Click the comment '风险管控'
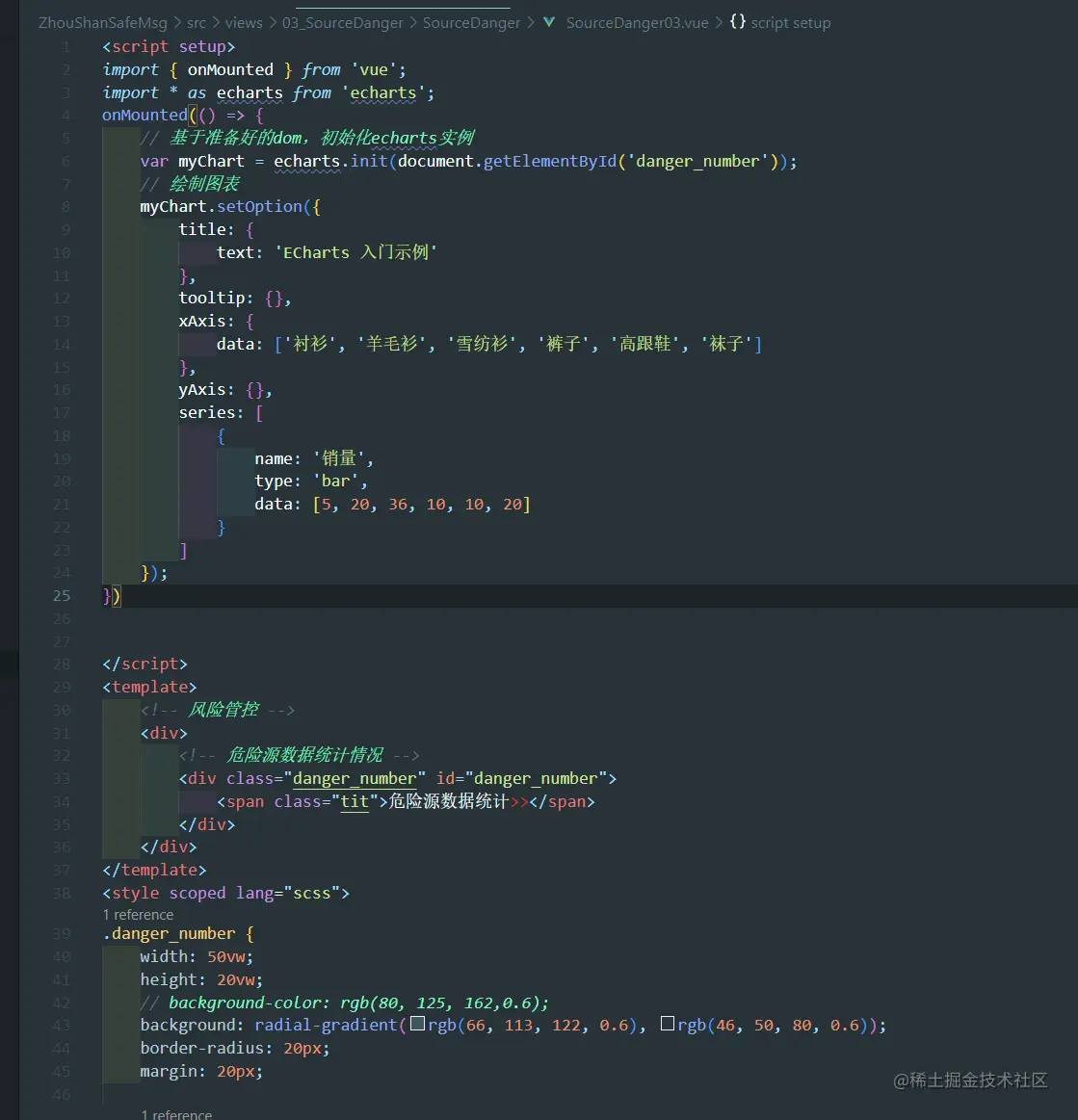This screenshot has width=1078, height=1120. point(223,710)
